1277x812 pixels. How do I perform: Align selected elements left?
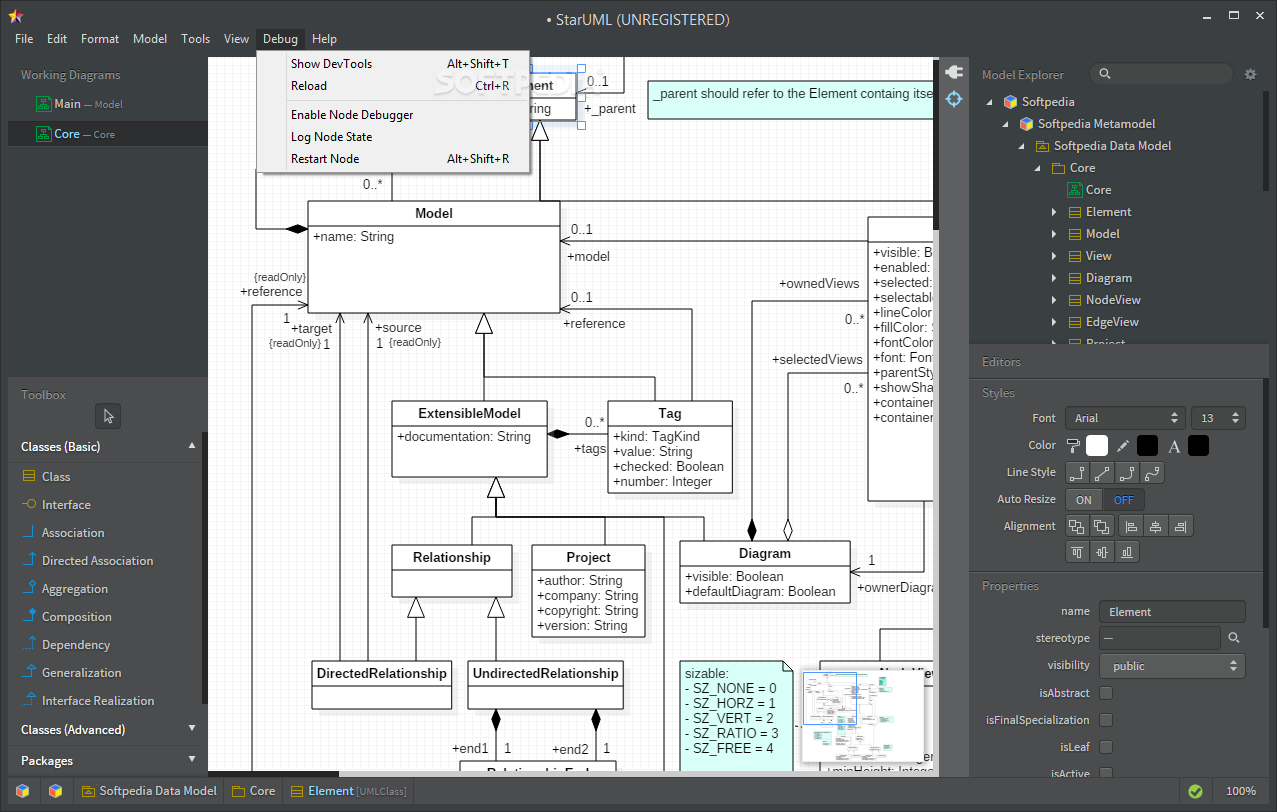(x=1132, y=526)
